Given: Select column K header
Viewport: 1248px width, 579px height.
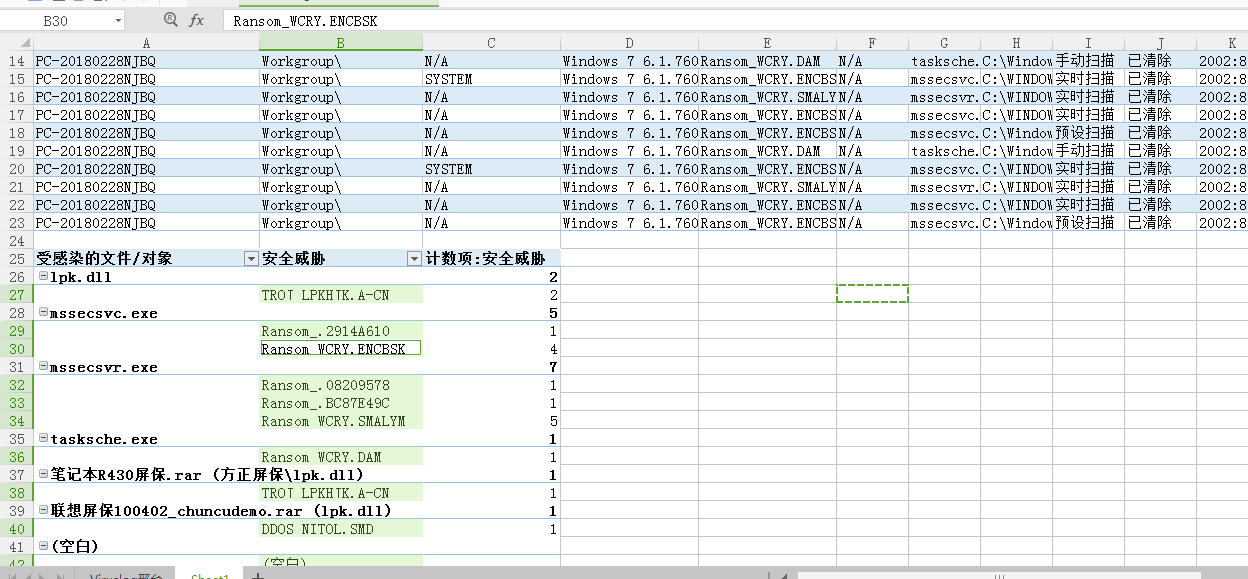Looking at the screenshot, I should [1222, 42].
